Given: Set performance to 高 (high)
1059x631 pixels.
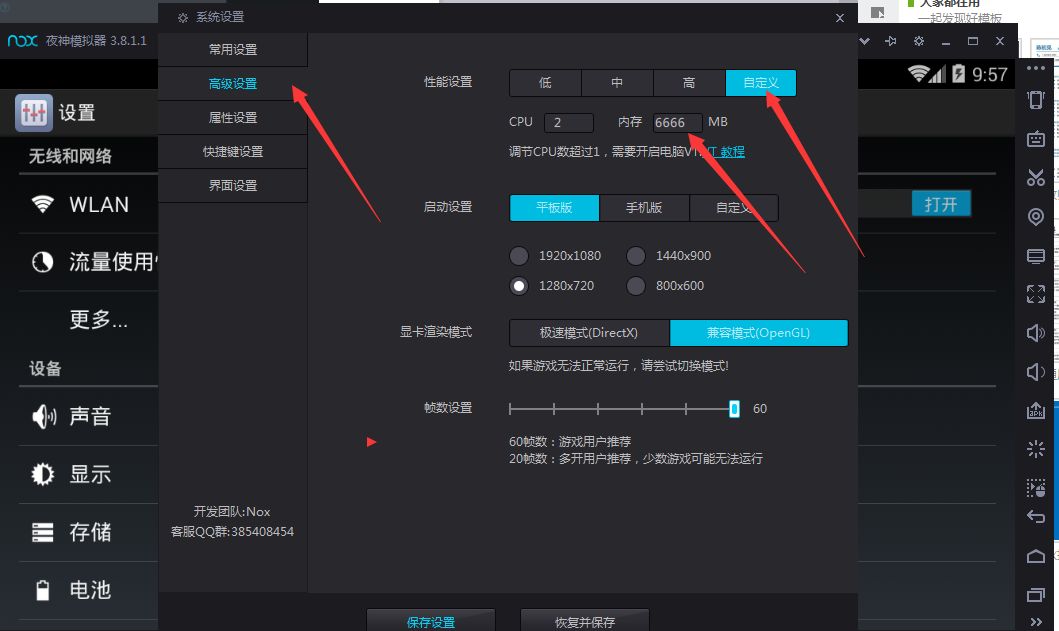Looking at the screenshot, I should point(689,82).
